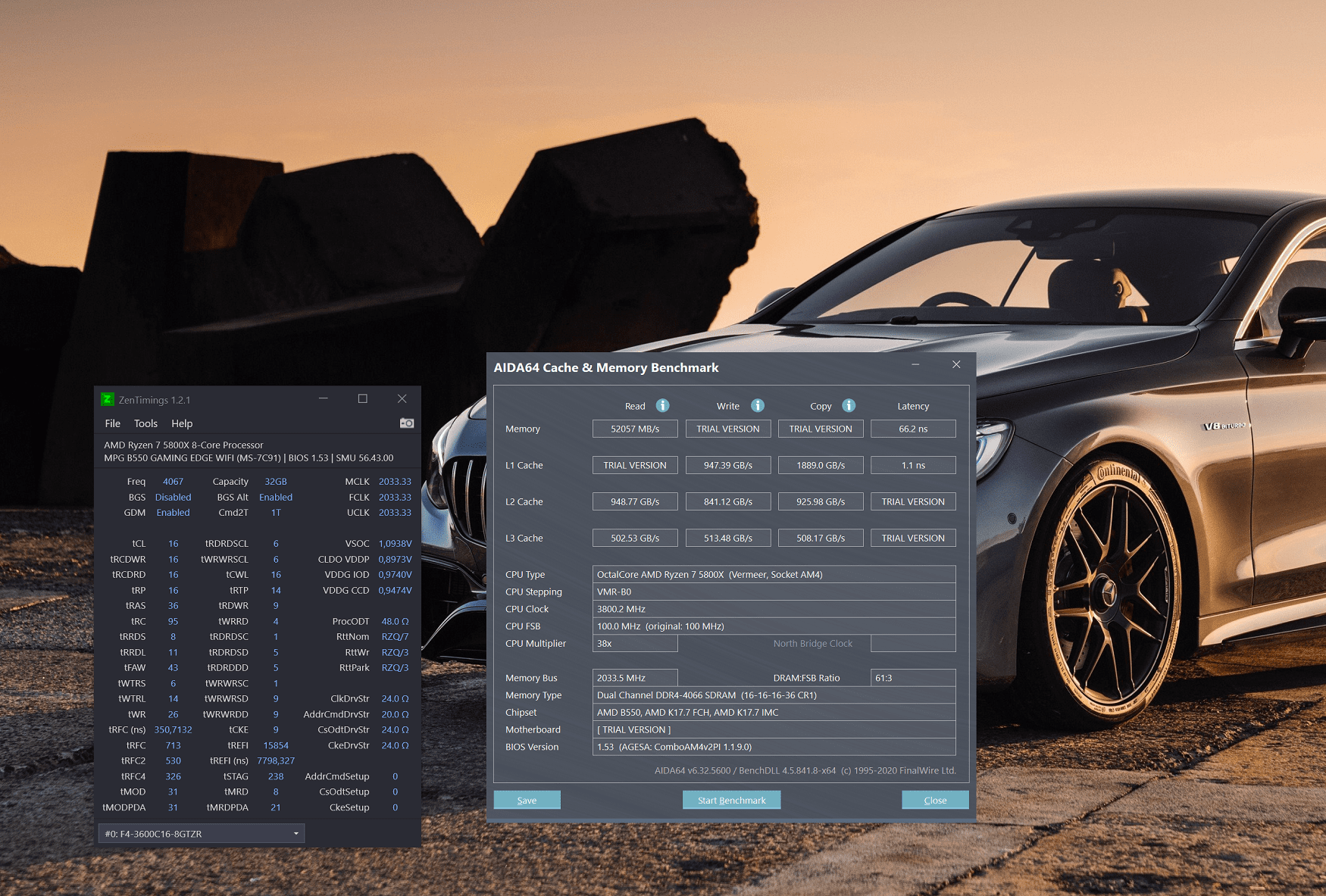Click the CPU Stepping VMR-B0 field
Image resolution: width=1326 pixels, height=896 pixels.
pos(774,592)
